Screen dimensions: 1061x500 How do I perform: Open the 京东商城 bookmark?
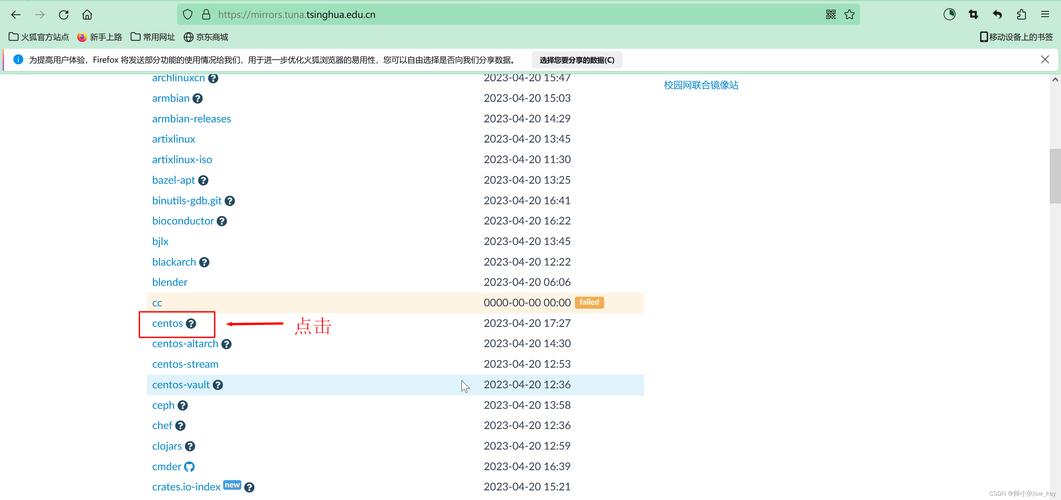[206, 37]
